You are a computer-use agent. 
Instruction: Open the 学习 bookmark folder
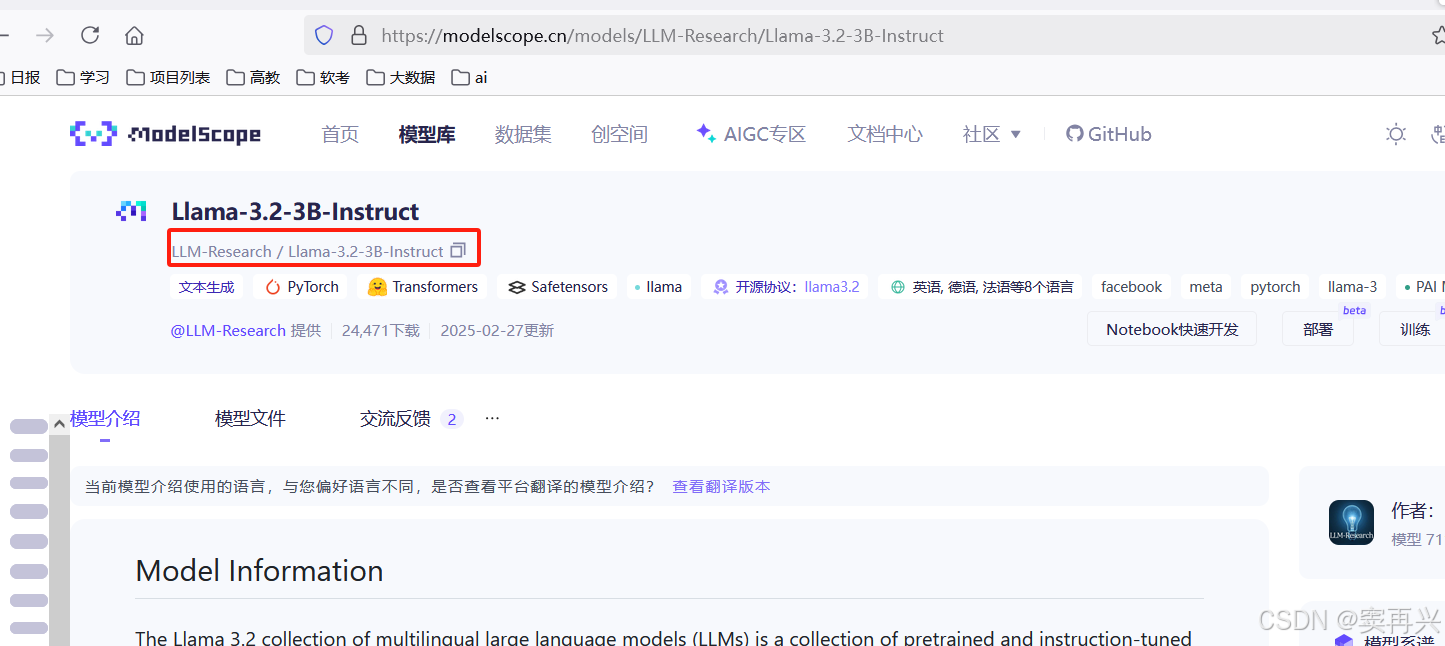point(83,77)
